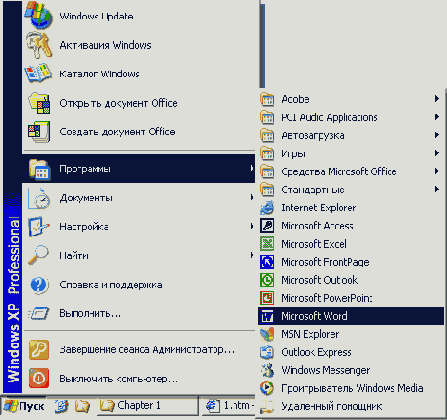Expand the Игры submenu arrow
447x420 pixels.
[x=436, y=153]
